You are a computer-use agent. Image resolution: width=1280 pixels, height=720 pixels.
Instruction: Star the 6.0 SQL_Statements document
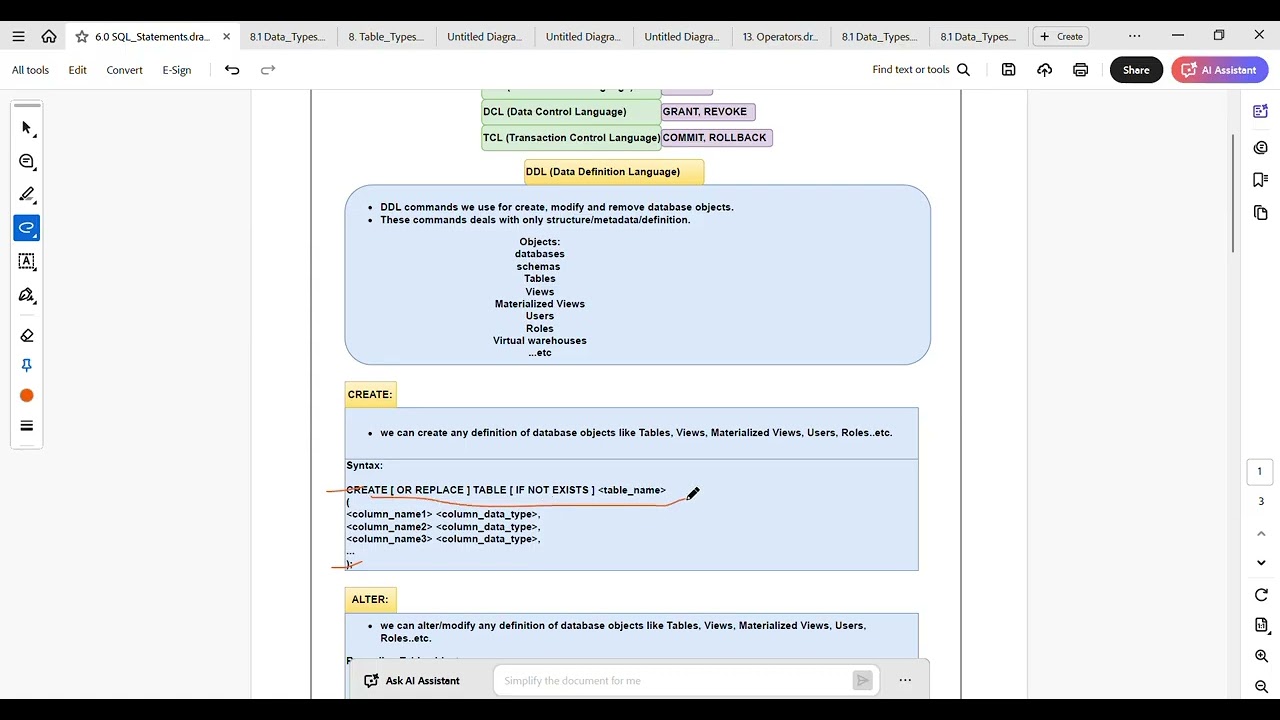click(x=82, y=37)
